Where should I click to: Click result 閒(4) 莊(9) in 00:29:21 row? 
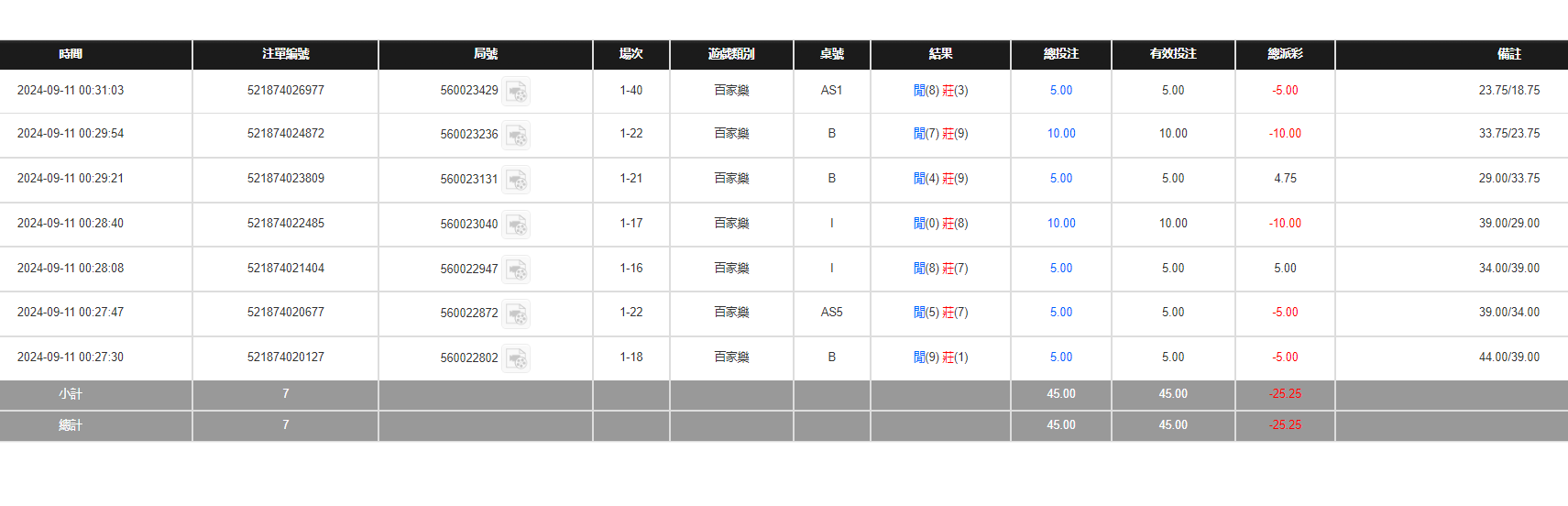click(x=940, y=179)
